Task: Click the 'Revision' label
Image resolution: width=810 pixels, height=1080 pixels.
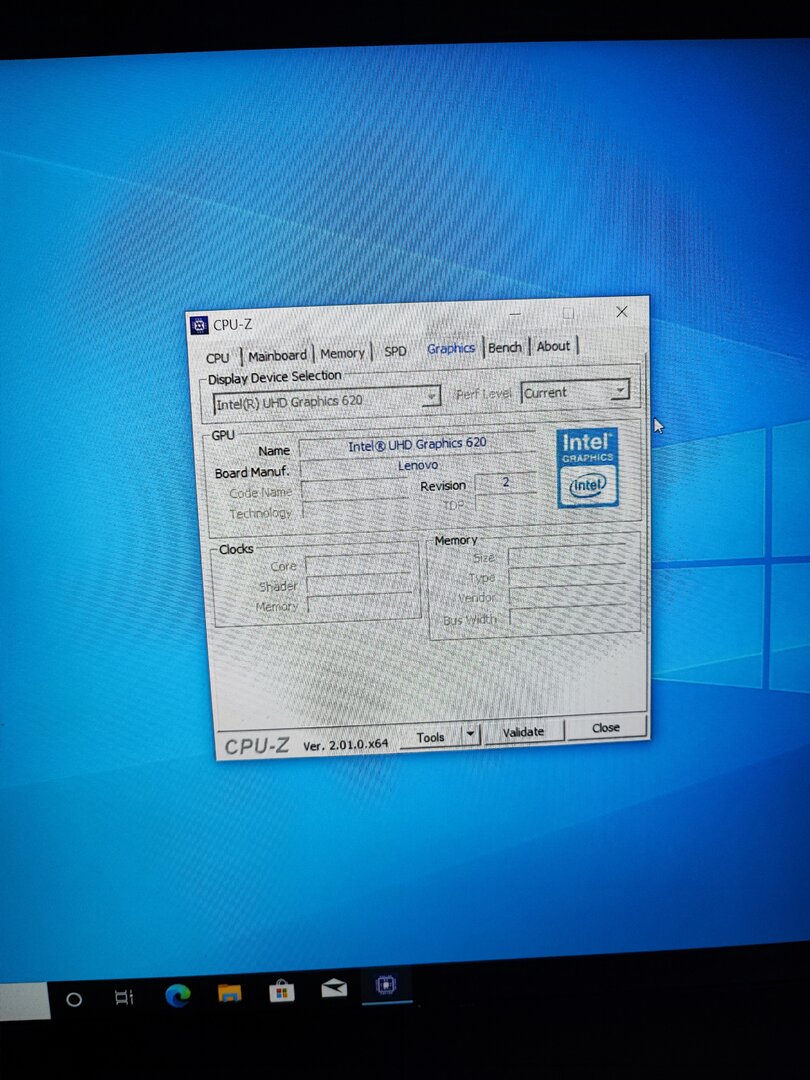Action: [x=443, y=486]
